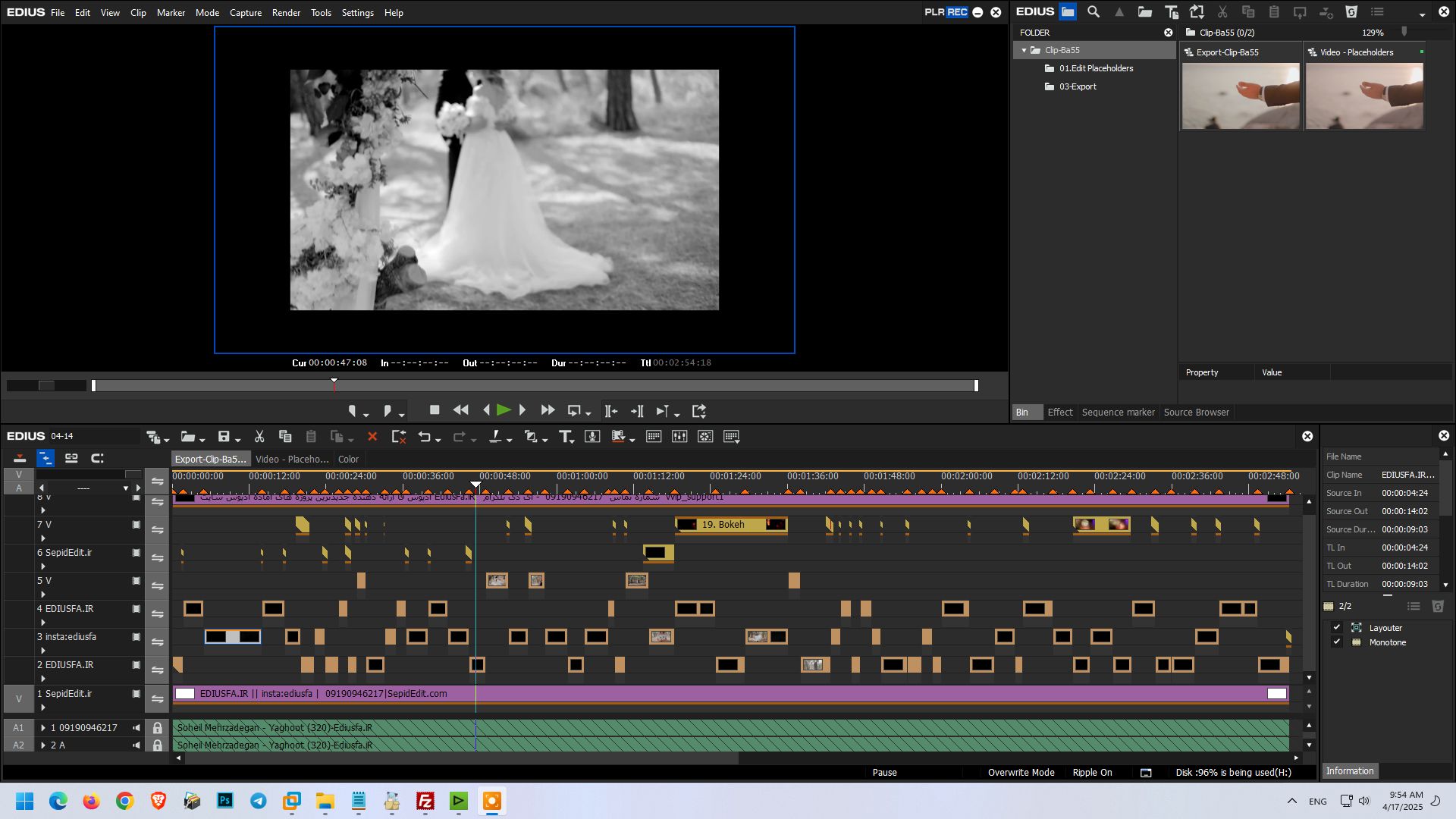Adjust the bin thumbnail size slider
Screen dimensions: 1456x819
(x=1404, y=32)
